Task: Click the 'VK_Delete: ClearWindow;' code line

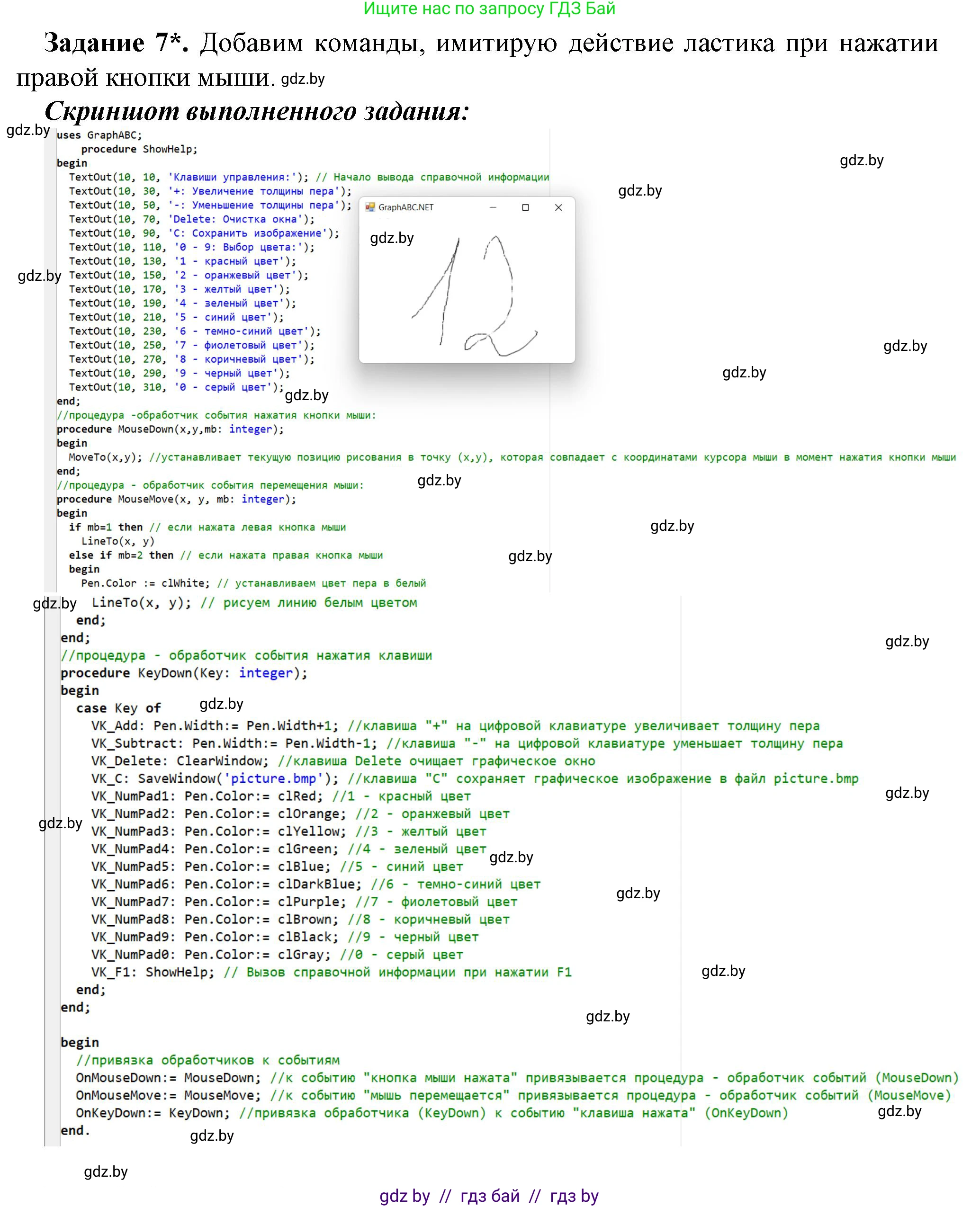Action: coord(180,760)
